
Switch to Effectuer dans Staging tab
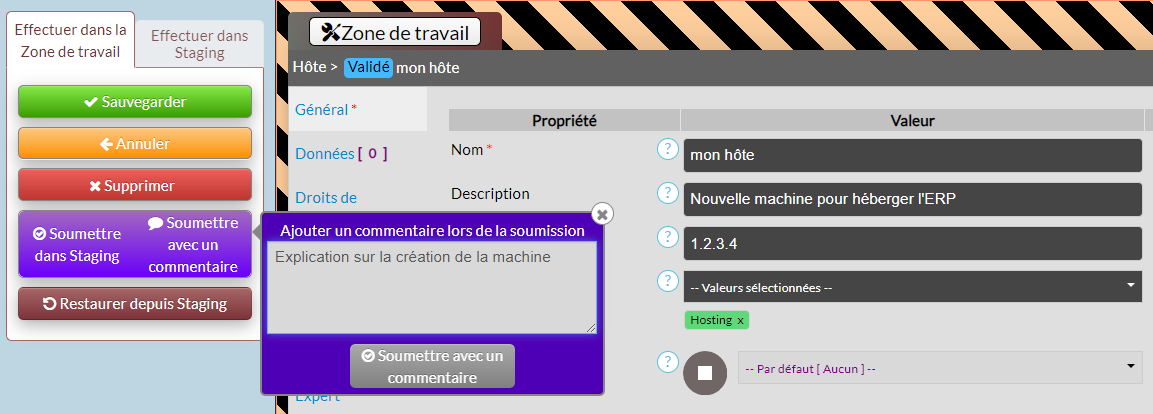coord(199,44)
